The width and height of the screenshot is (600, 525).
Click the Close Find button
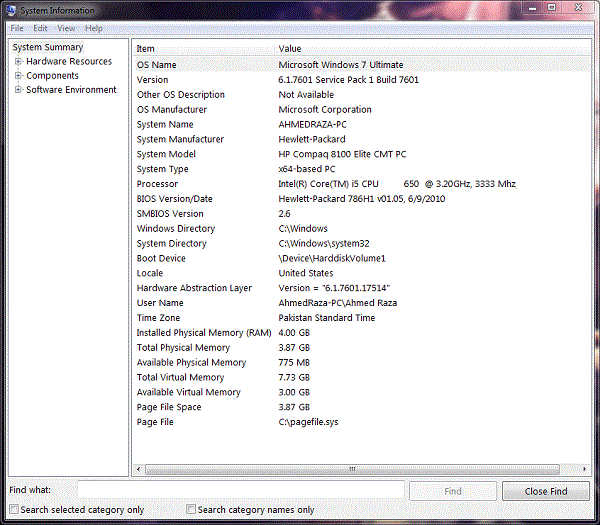(x=546, y=491)
